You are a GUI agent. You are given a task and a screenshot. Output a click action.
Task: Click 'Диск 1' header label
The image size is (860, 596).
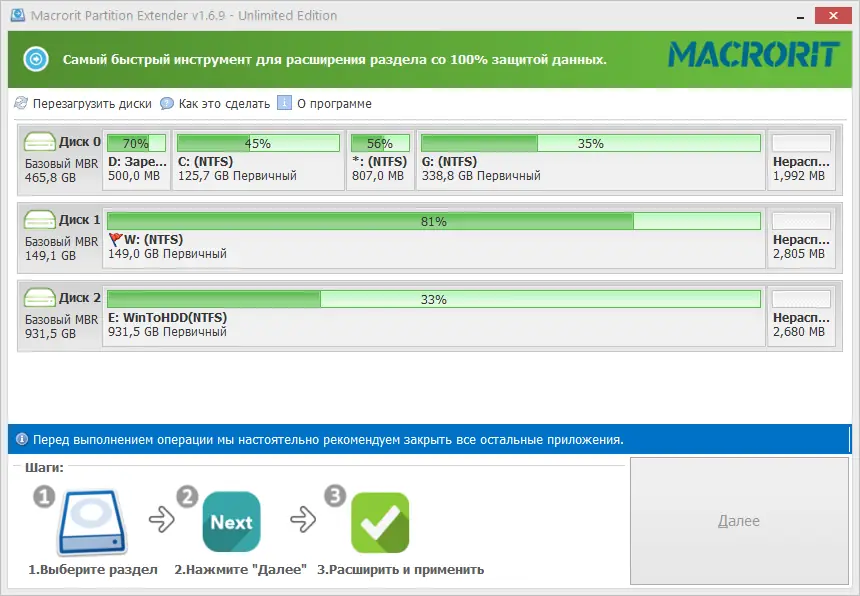point(80,219)
